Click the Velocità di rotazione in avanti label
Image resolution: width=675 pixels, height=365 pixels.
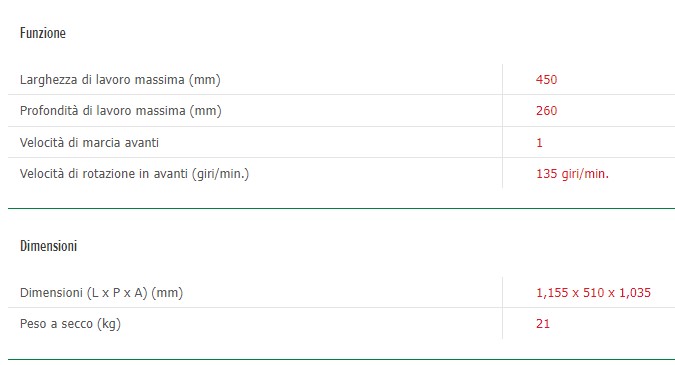134,173
